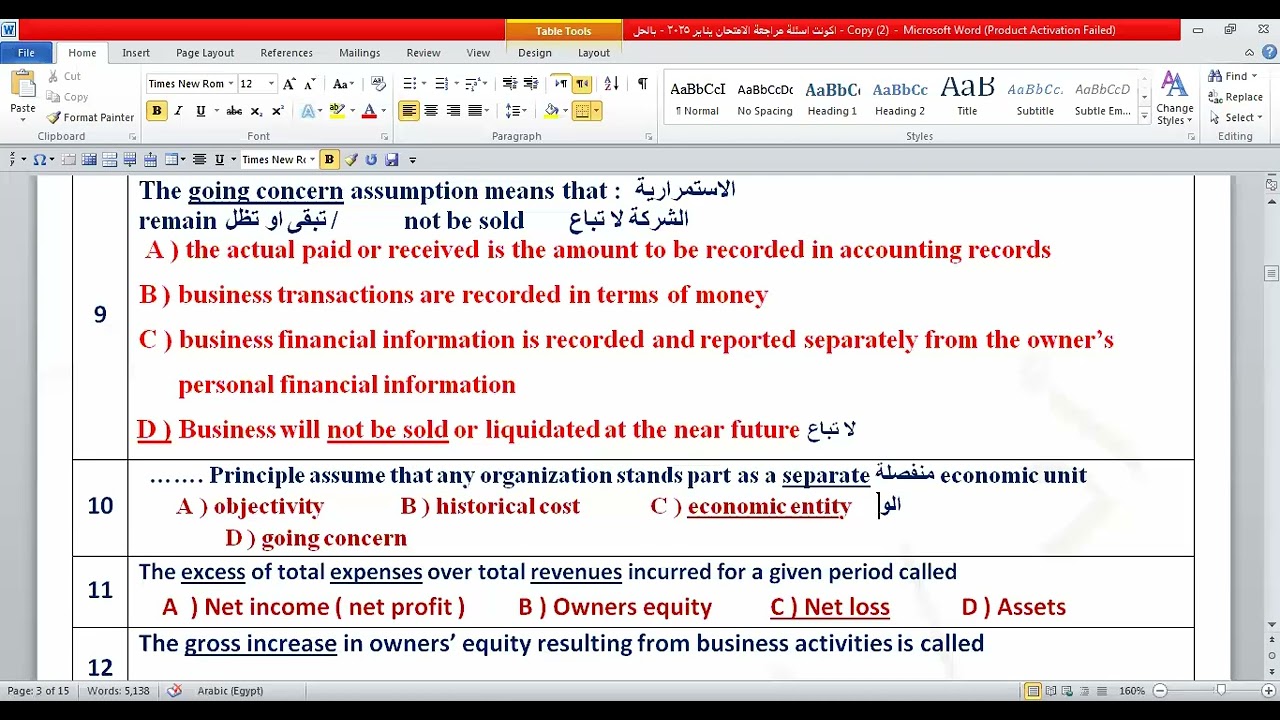Switch to Table Tools Design tab

pyautogui.click(x=535, y=53)
